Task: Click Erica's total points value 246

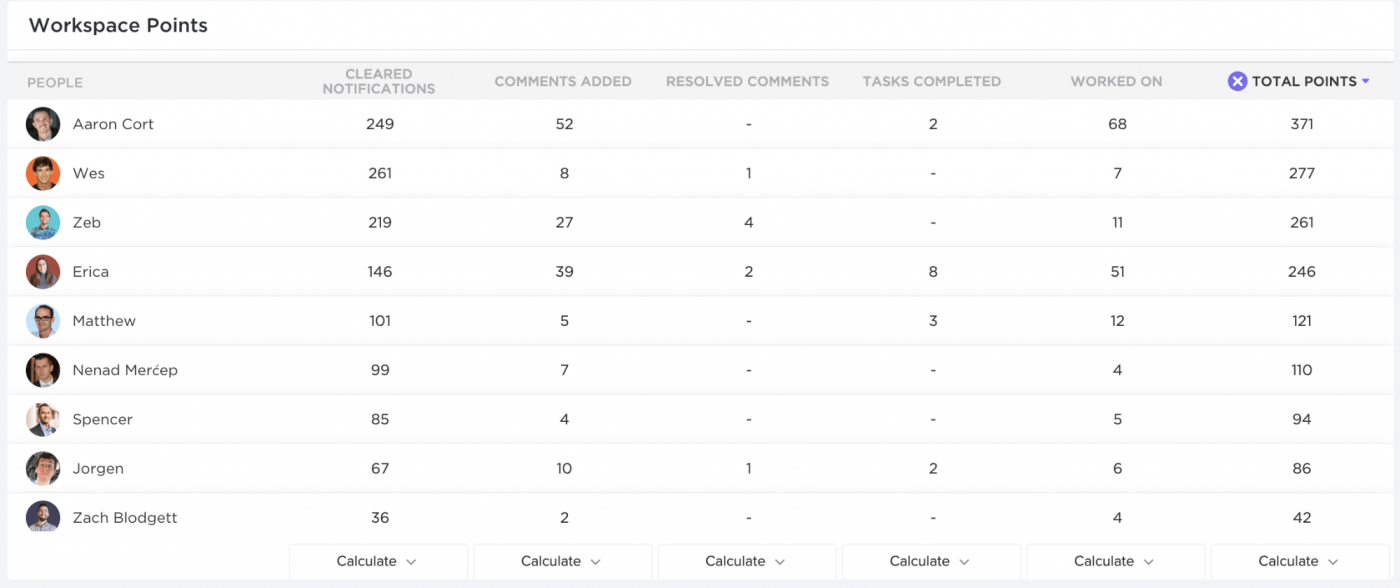Action: tap(1301, 272)
